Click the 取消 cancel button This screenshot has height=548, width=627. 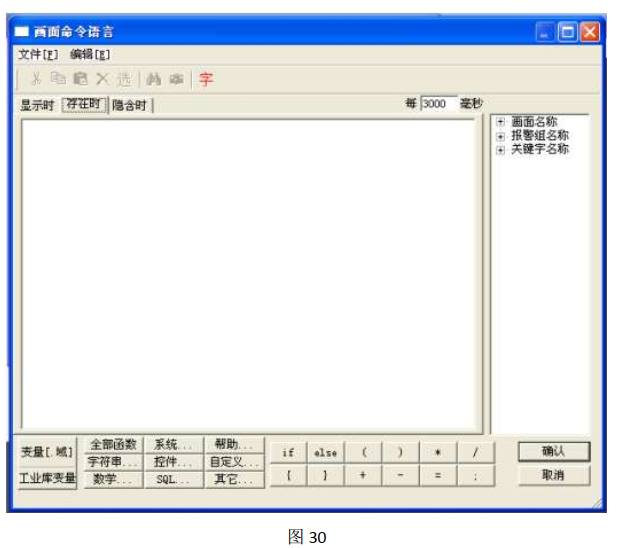[553, 476]
